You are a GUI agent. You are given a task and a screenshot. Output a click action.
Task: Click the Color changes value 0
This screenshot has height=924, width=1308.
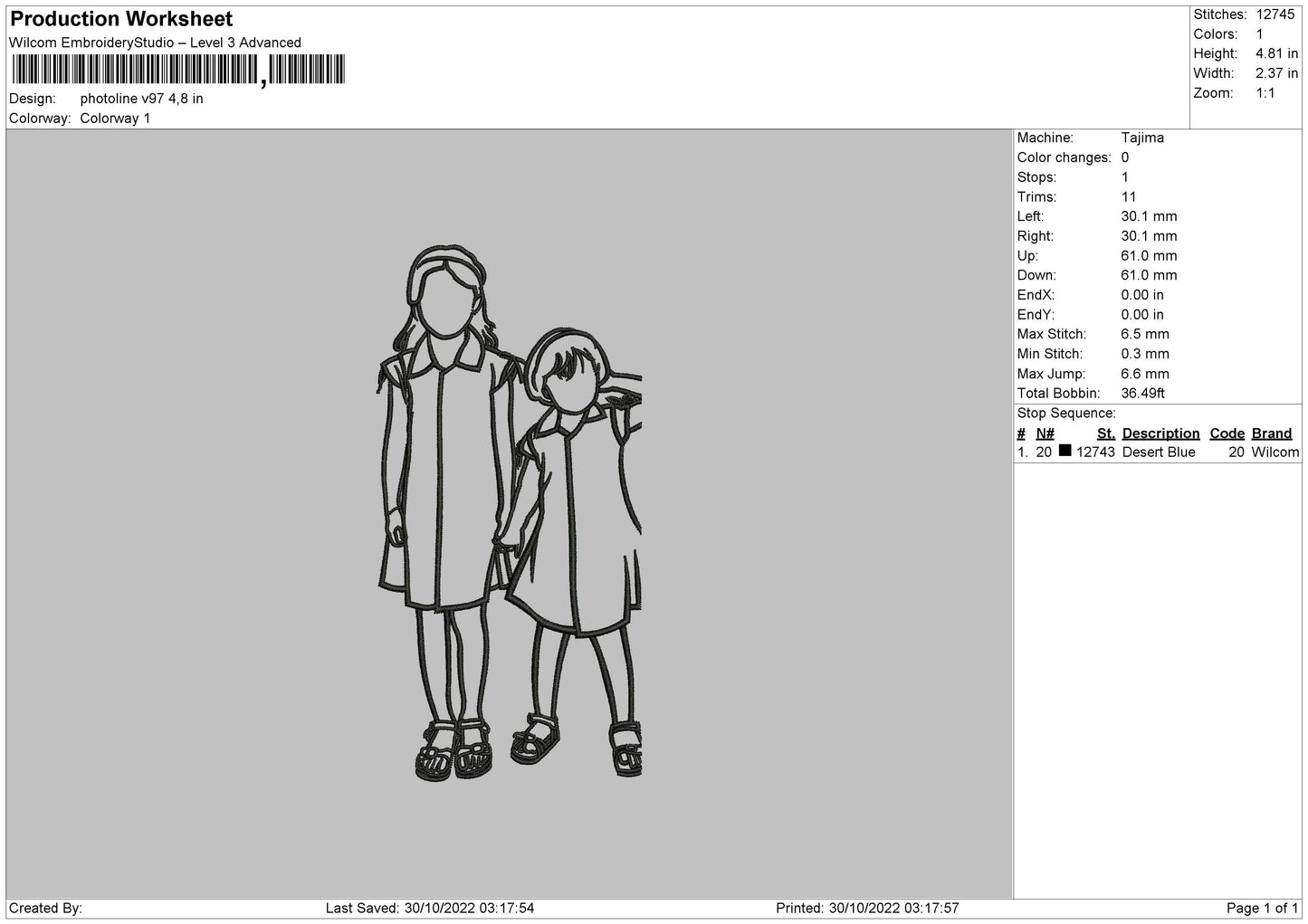(x=1125, y=157)
